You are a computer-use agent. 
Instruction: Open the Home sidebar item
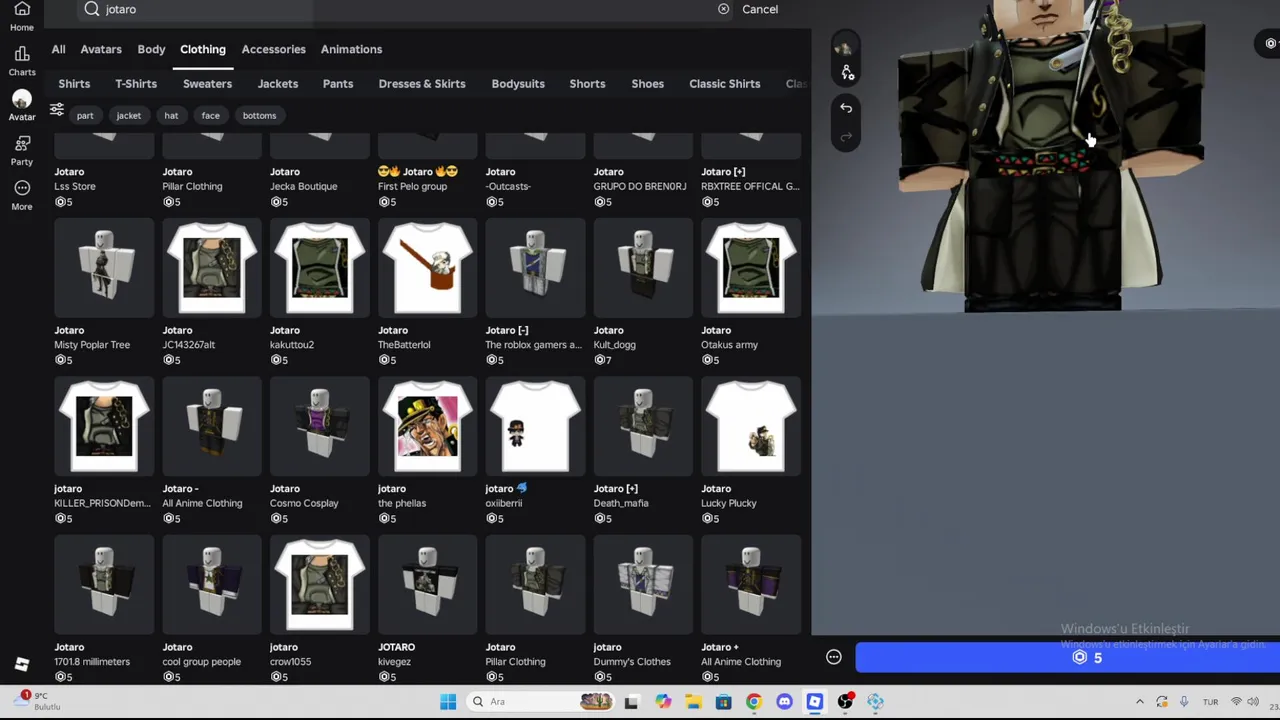[x=21, y=16]
